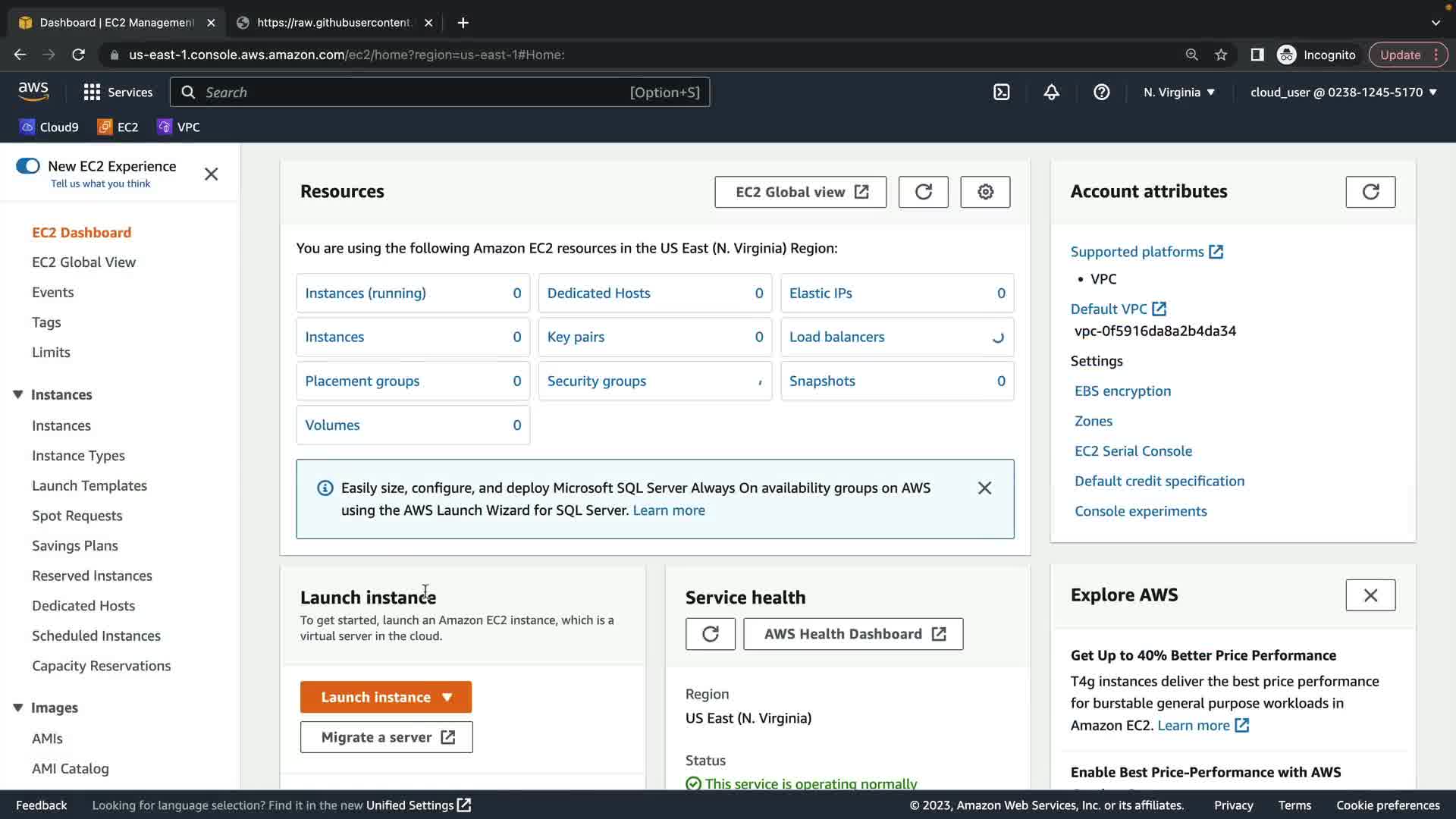Click the AWS logo home icon
Viewport: 1456px width, 819px height.
point(33,92)
